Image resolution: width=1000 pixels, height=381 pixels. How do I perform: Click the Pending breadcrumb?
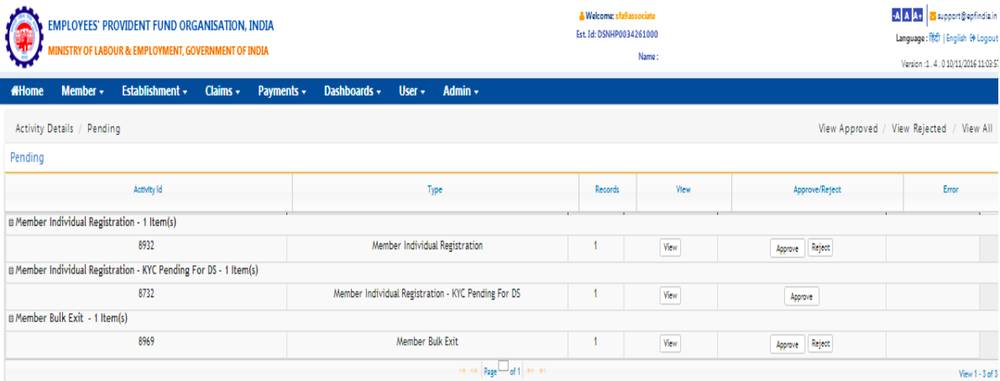coord(103,128)
